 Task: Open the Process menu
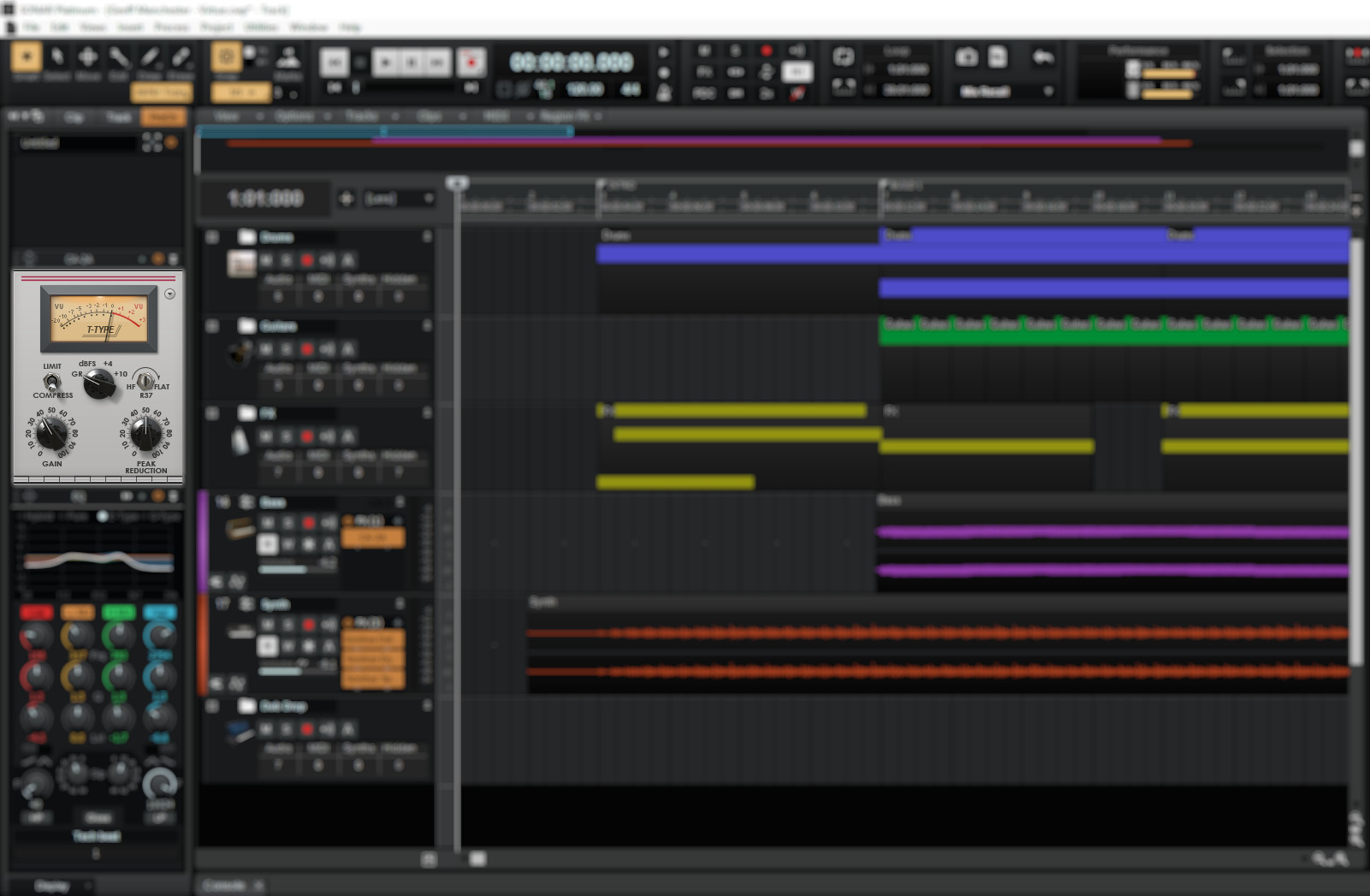tap(172, 27)
